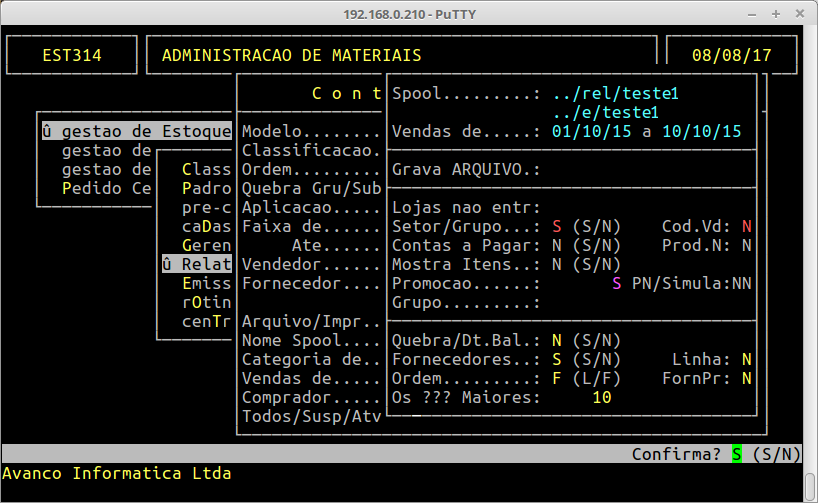Click the Vendas de end date 10/10/15

click(701, 132)
